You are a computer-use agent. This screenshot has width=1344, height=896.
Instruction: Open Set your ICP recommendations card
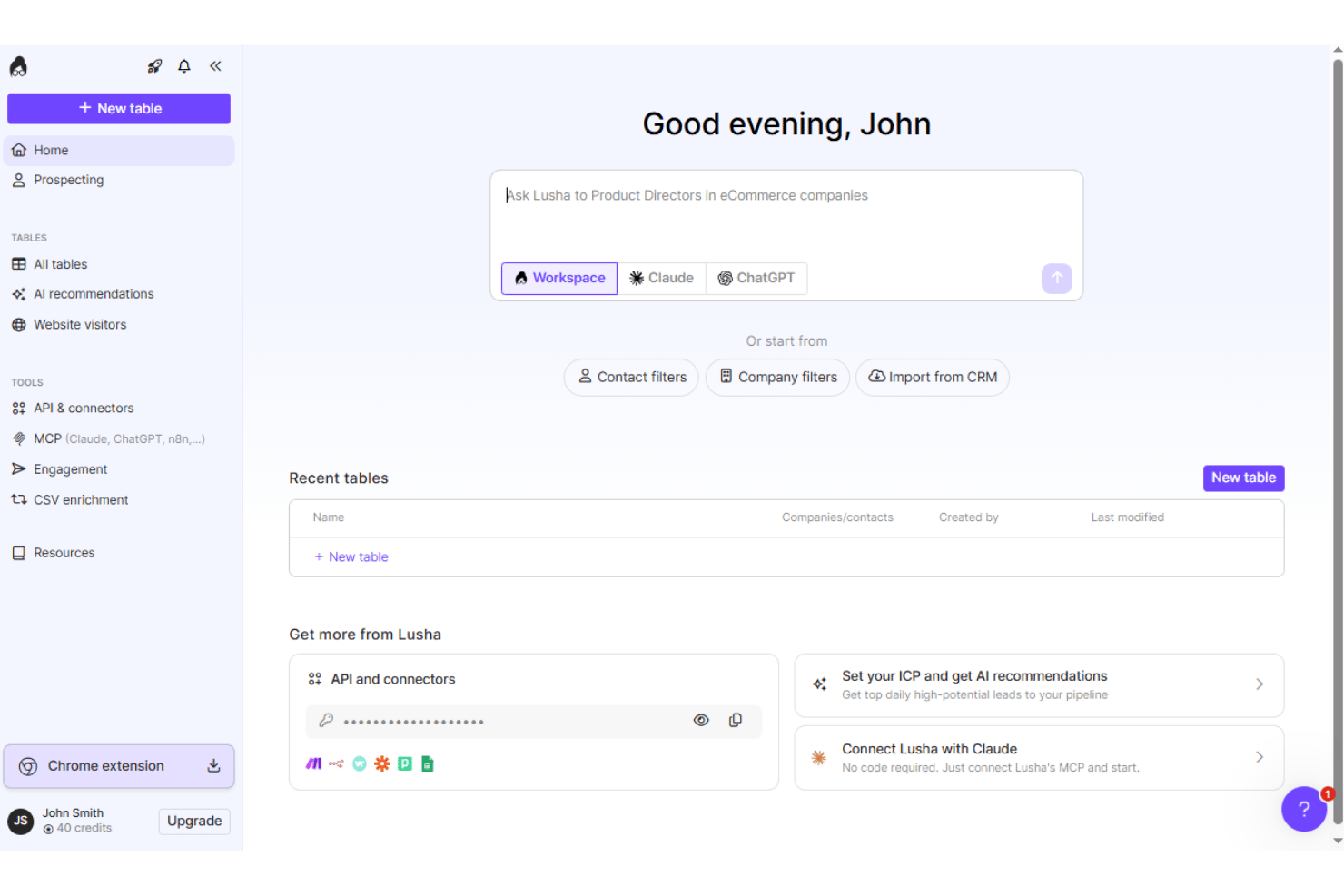tap(1039, 685)
